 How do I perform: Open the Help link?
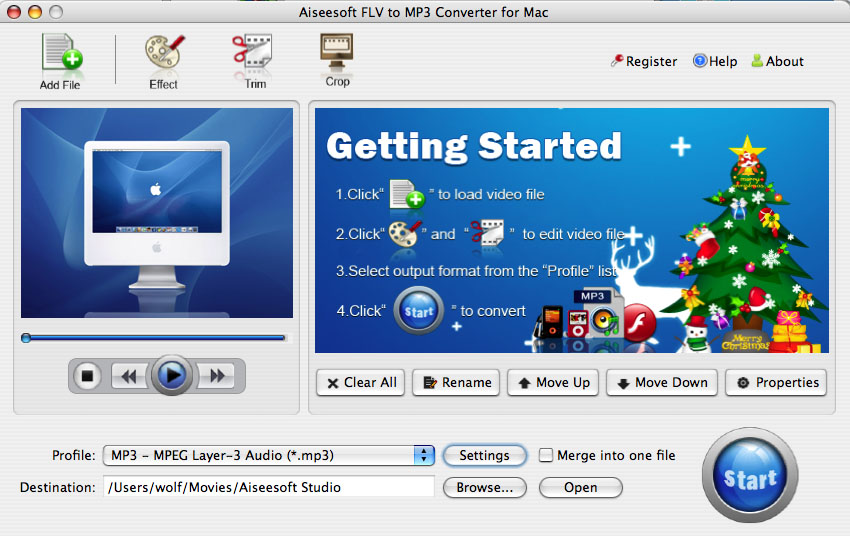click(x=715, y=61)
